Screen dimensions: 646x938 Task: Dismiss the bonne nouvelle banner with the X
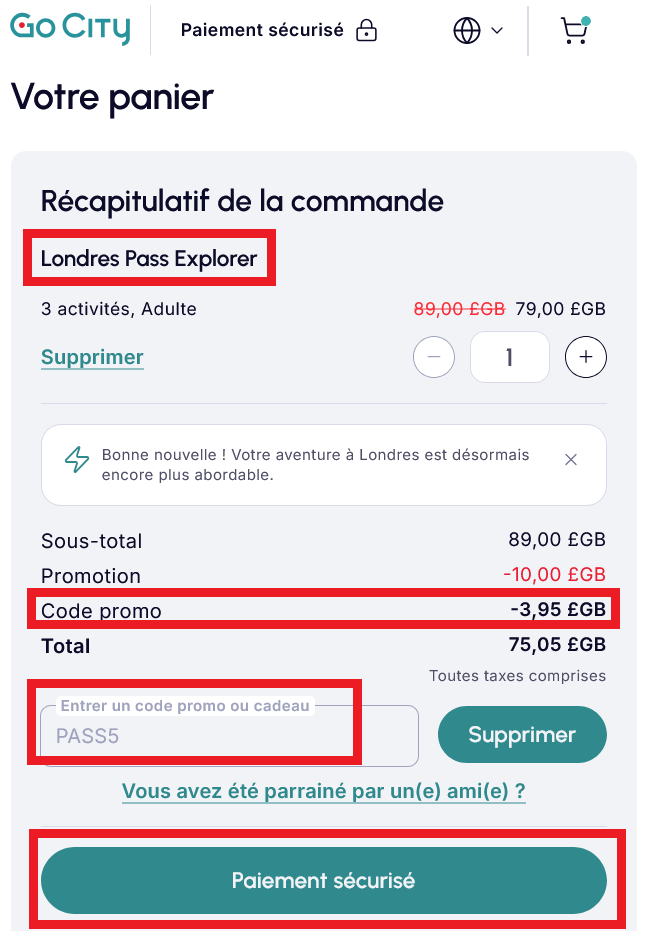571,459
